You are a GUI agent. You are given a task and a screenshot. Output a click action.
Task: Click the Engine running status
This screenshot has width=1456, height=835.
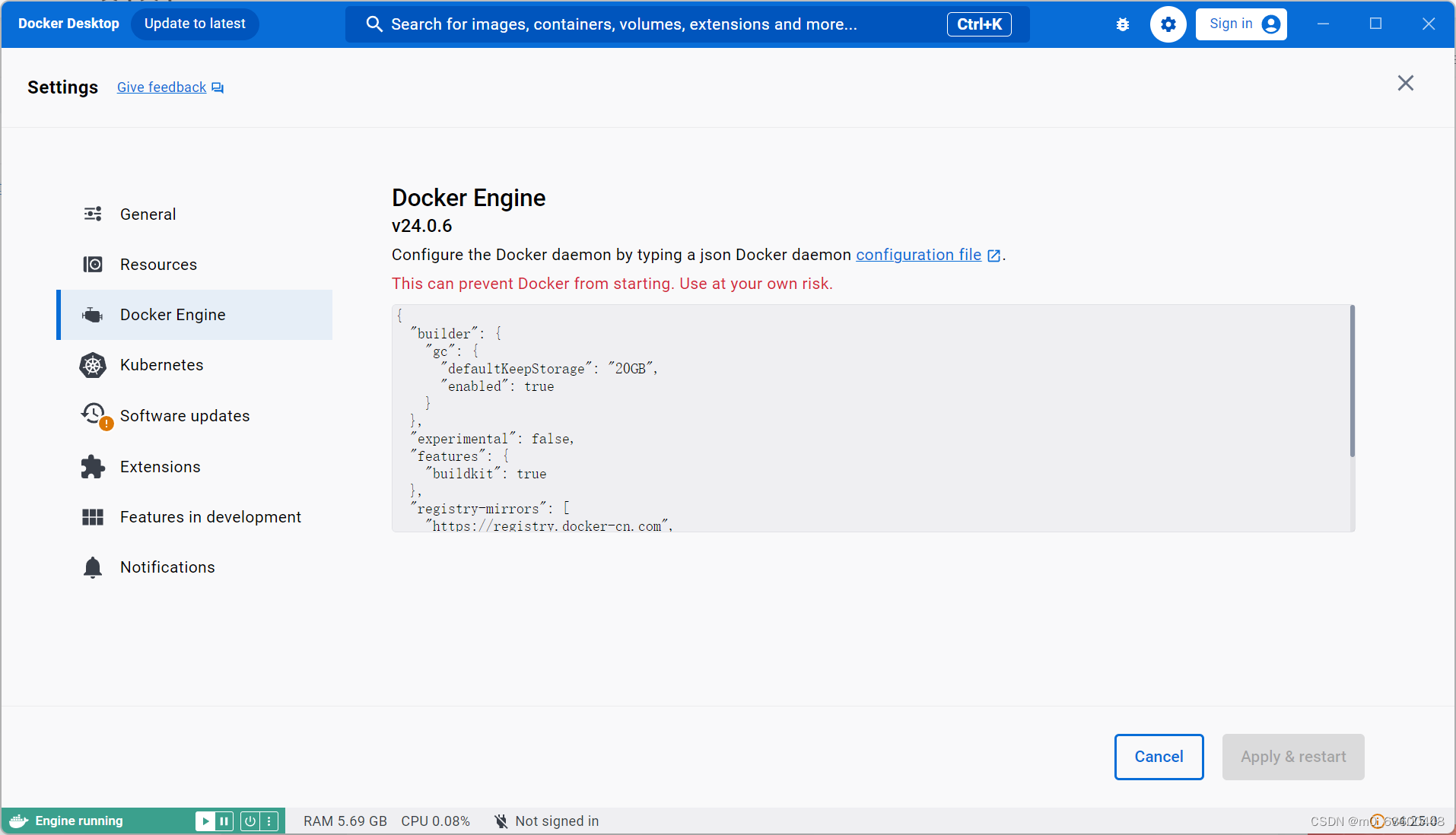click(x=79, y=821)
